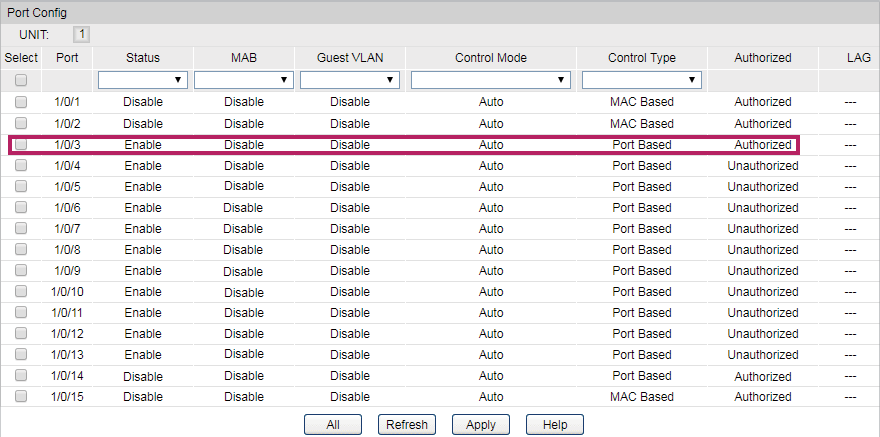This screenshot has width=880, height=437.
Task: Select UNIT 1 tab
Action: coord(82,35)
